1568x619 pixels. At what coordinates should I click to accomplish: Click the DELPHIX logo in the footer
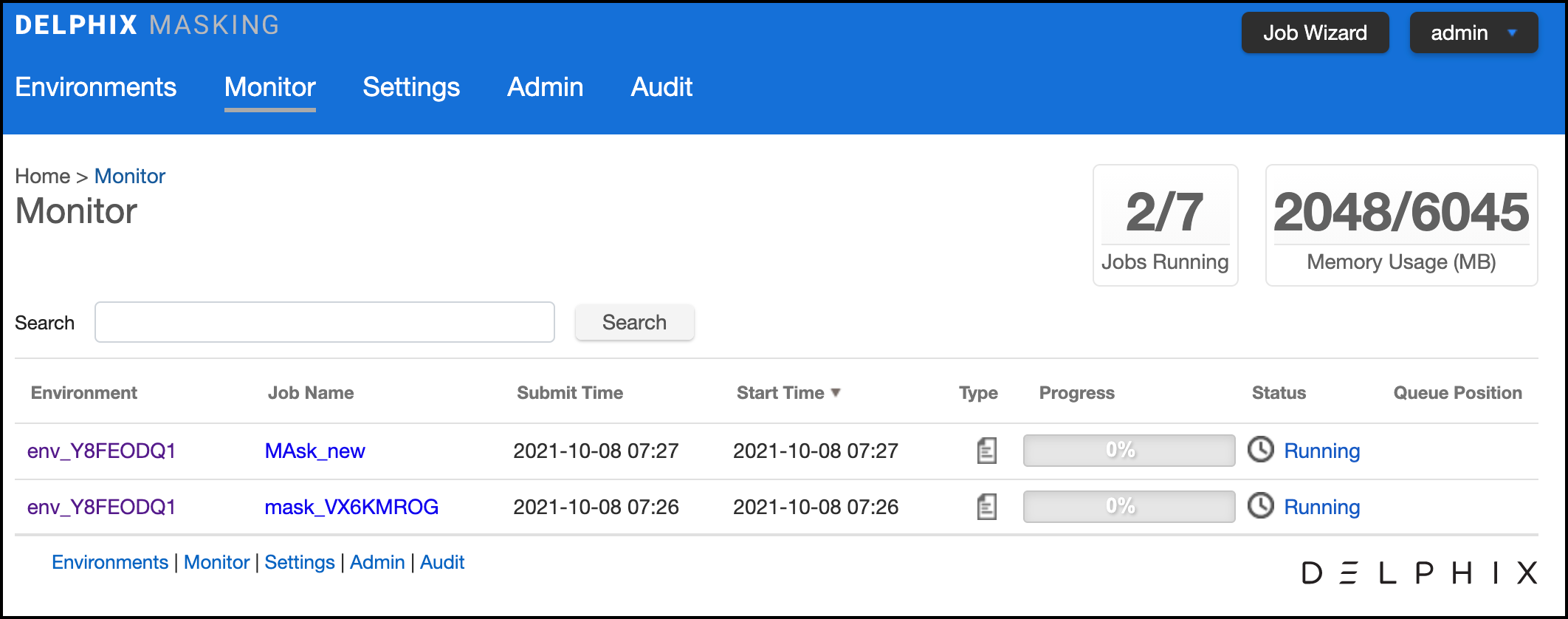[1418, 572]
